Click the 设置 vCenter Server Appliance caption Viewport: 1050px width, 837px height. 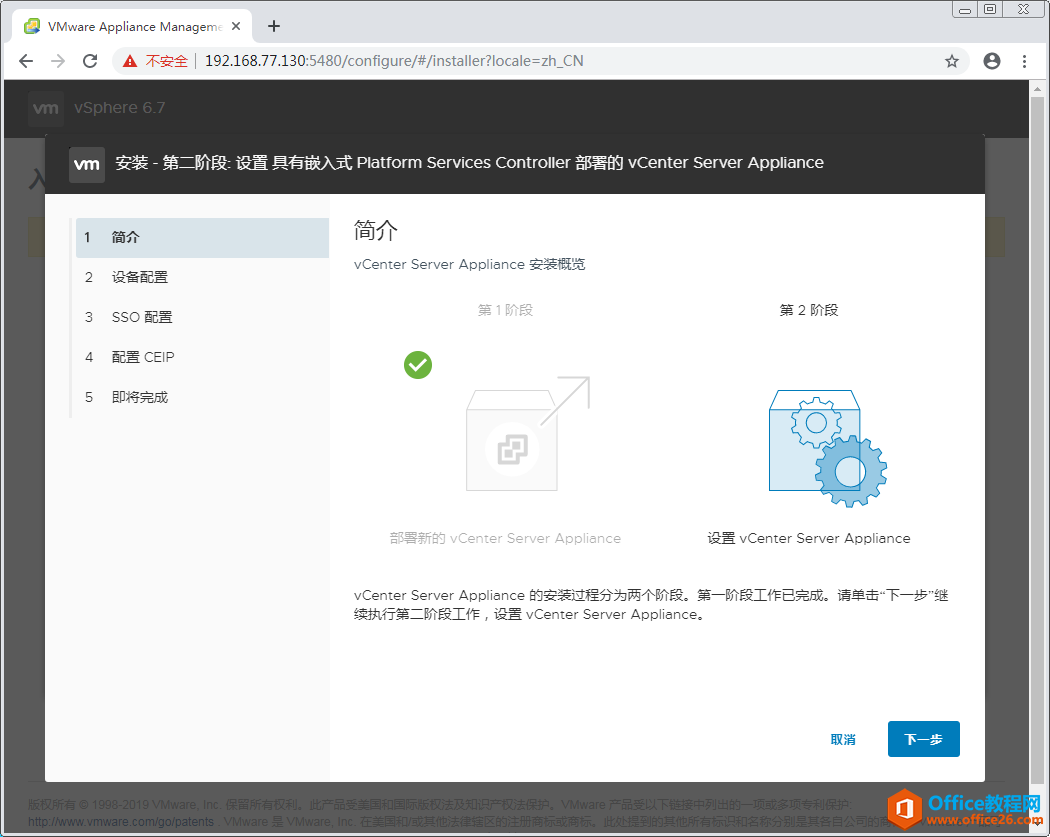coord(808,538)
